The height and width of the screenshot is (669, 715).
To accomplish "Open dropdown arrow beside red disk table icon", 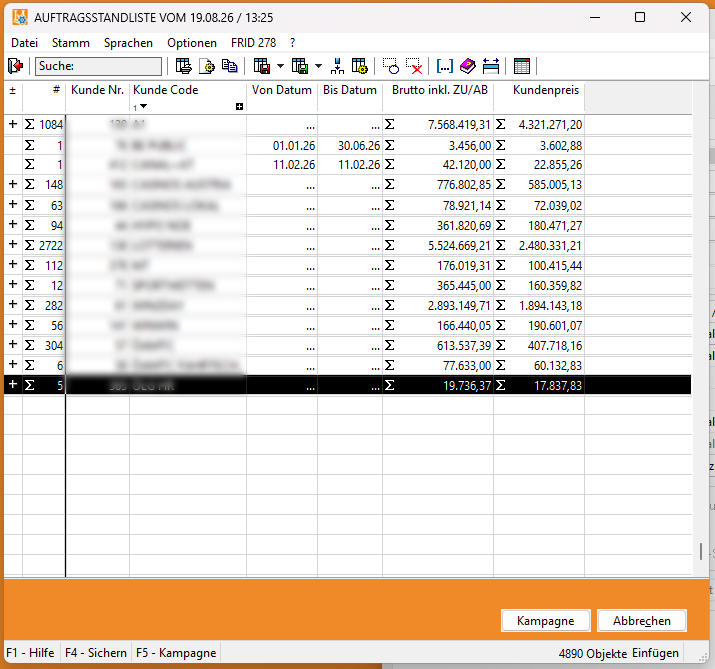I will pyautogui.click(x=280, y=66).
